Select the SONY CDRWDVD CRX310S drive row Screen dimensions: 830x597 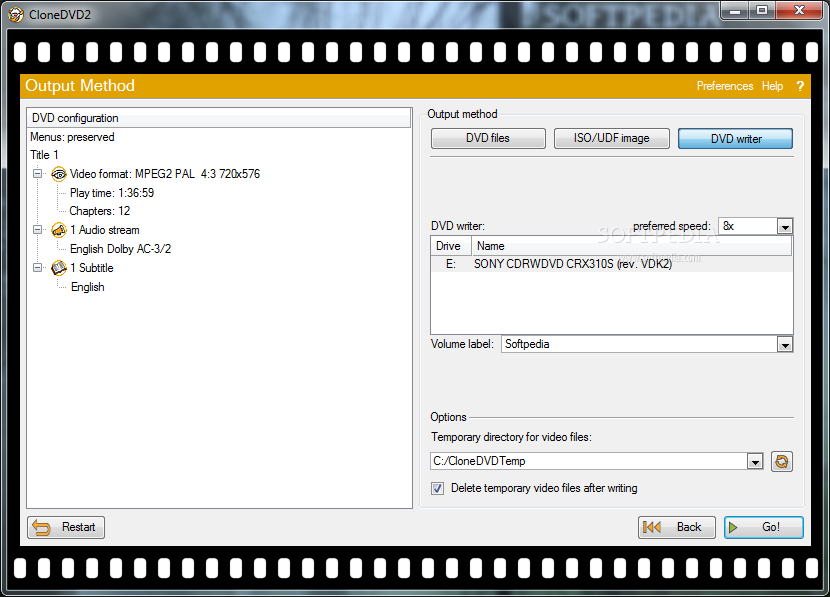611,264
